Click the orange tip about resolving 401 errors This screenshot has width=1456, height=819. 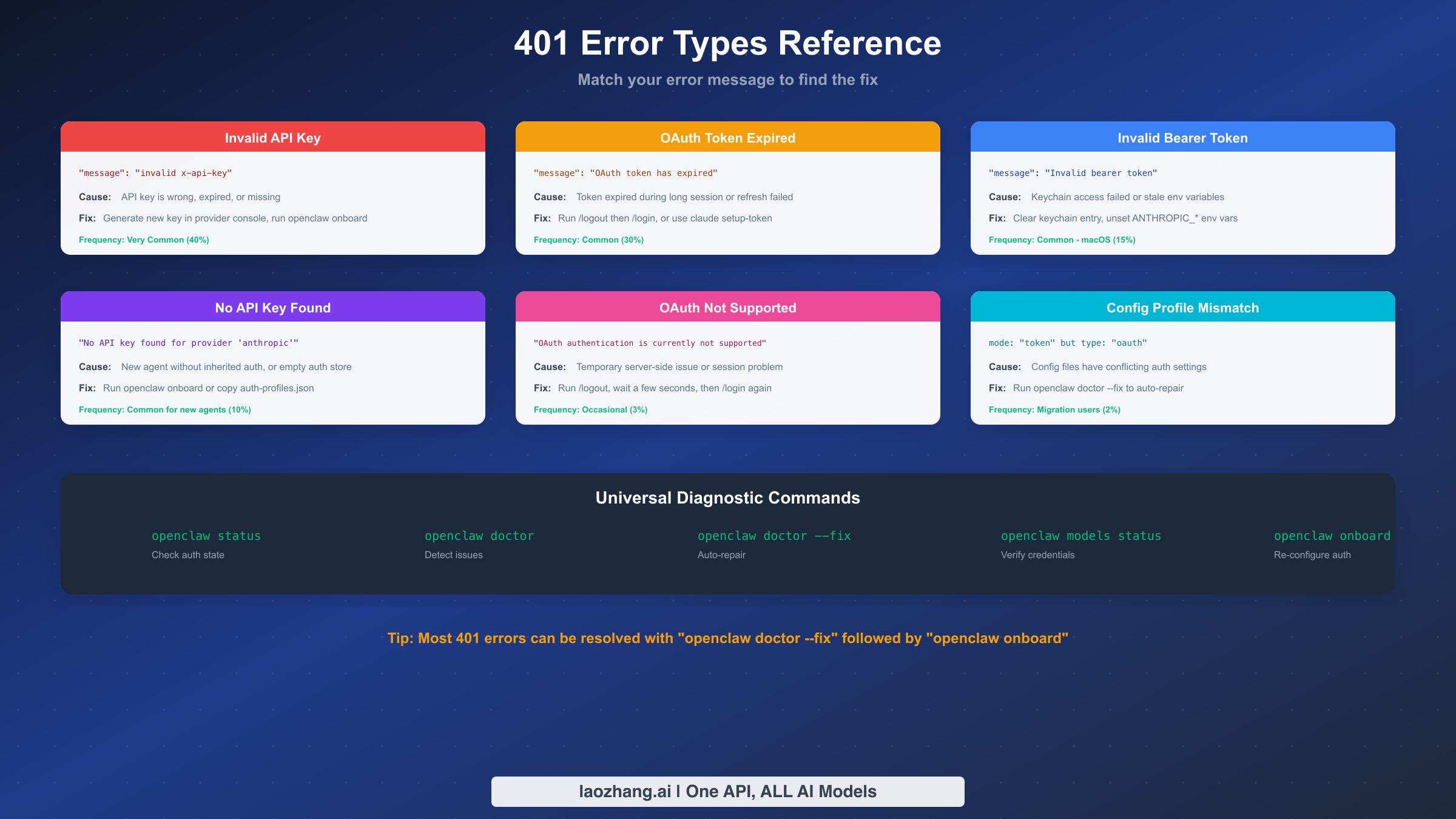(727, 638)
